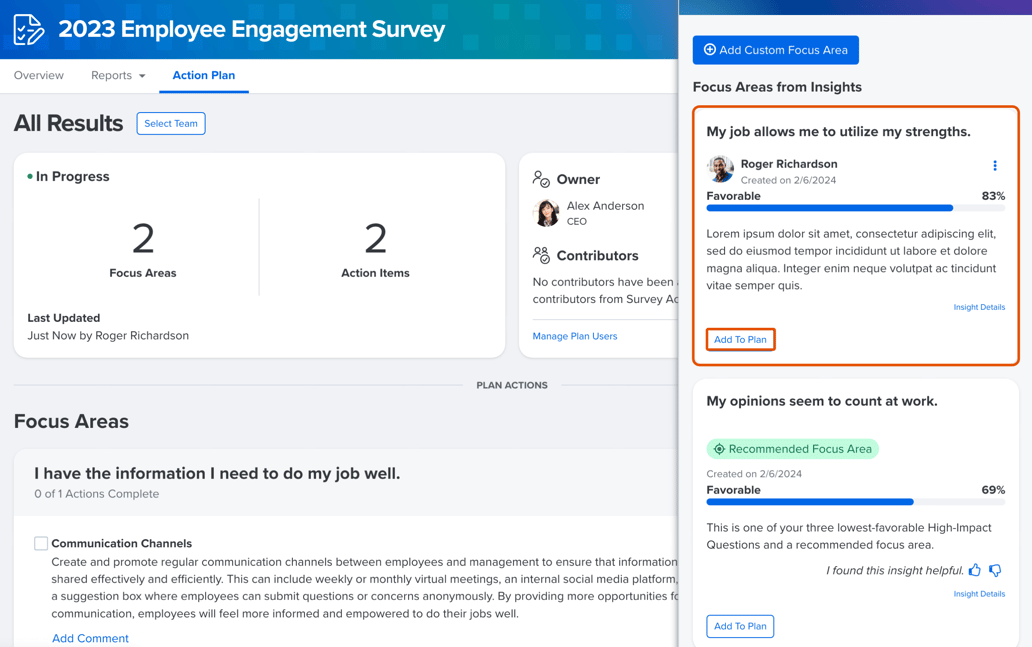
Task: Select the Action Plan tab
Action: click(204, 76)
